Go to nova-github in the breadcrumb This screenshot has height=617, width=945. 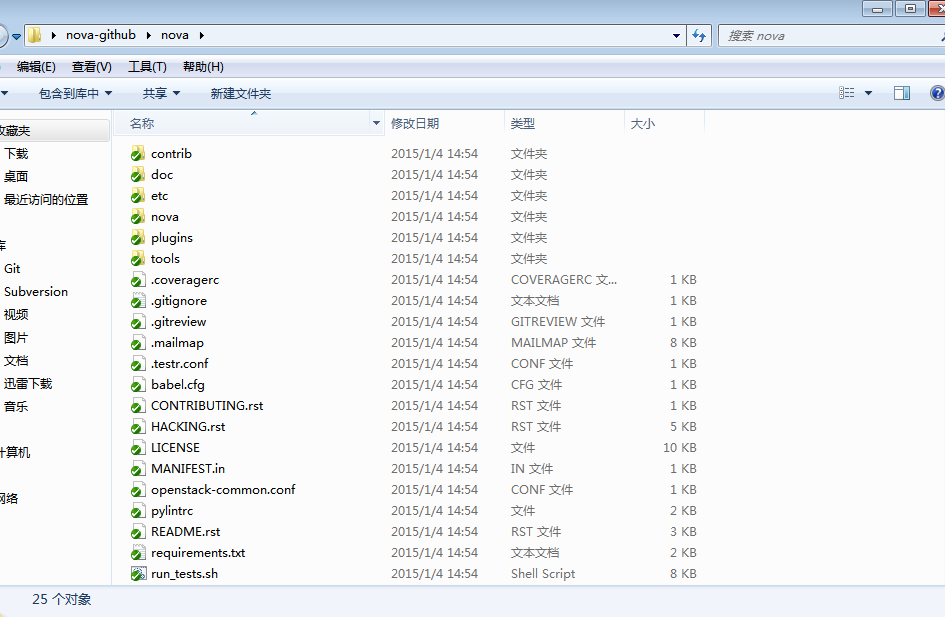101,35
